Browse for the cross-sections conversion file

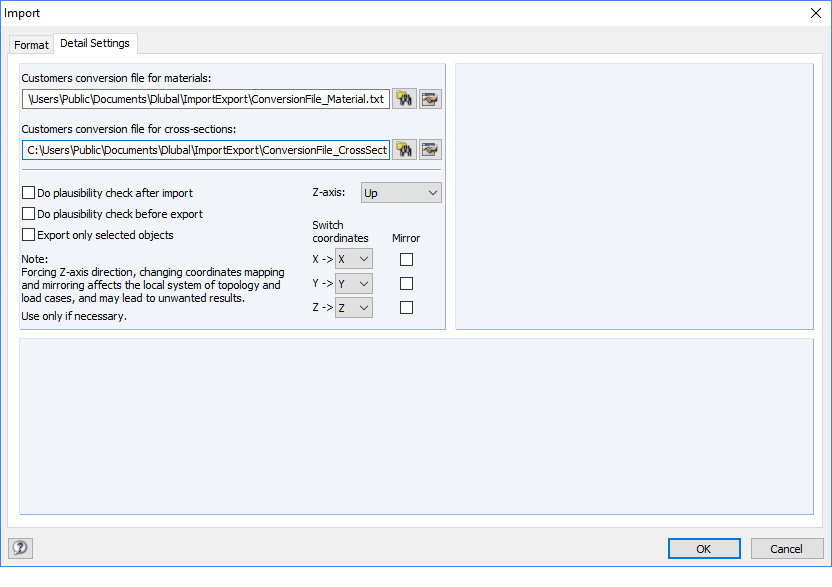(x=404, y=149)
